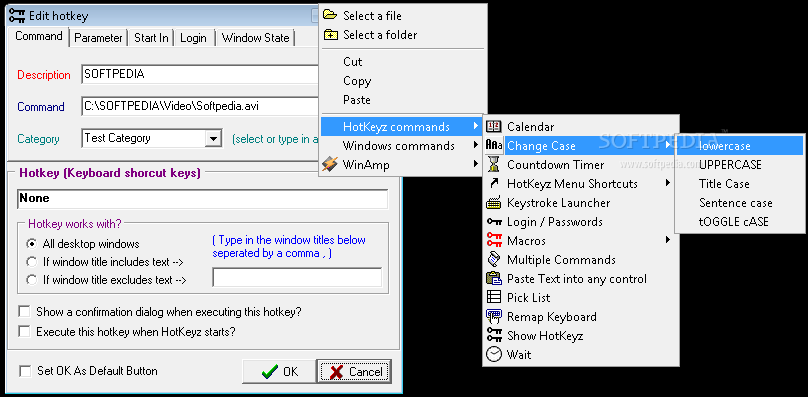Click the OK button
808x397 pixels.
click(x=279, y=371)
